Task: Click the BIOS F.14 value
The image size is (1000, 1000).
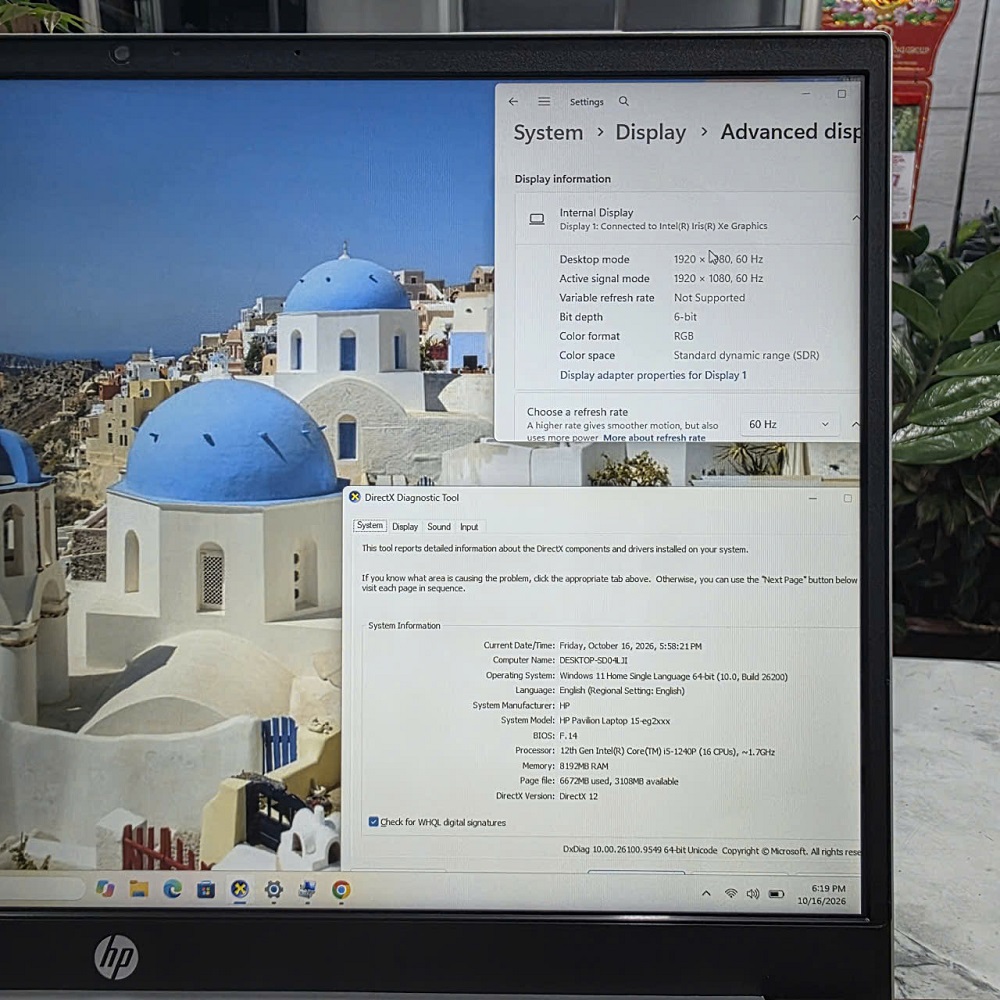Action: pyautogui.click(x=568, y=735)
